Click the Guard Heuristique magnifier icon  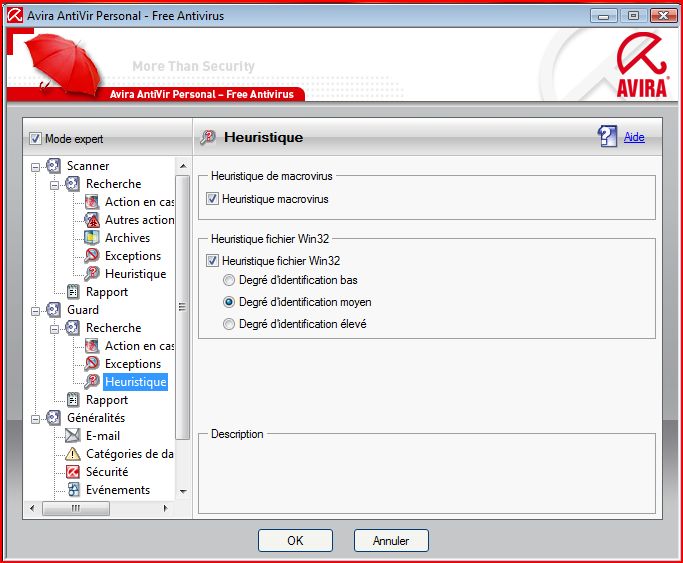coord(91,382)
